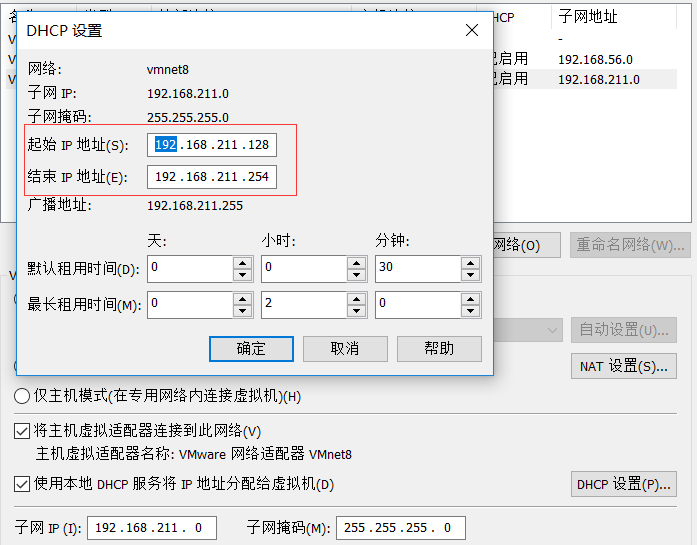The image size is (697, 545).
Task: Click the 起始 IP 地址 input field
Action: (212, 145)
